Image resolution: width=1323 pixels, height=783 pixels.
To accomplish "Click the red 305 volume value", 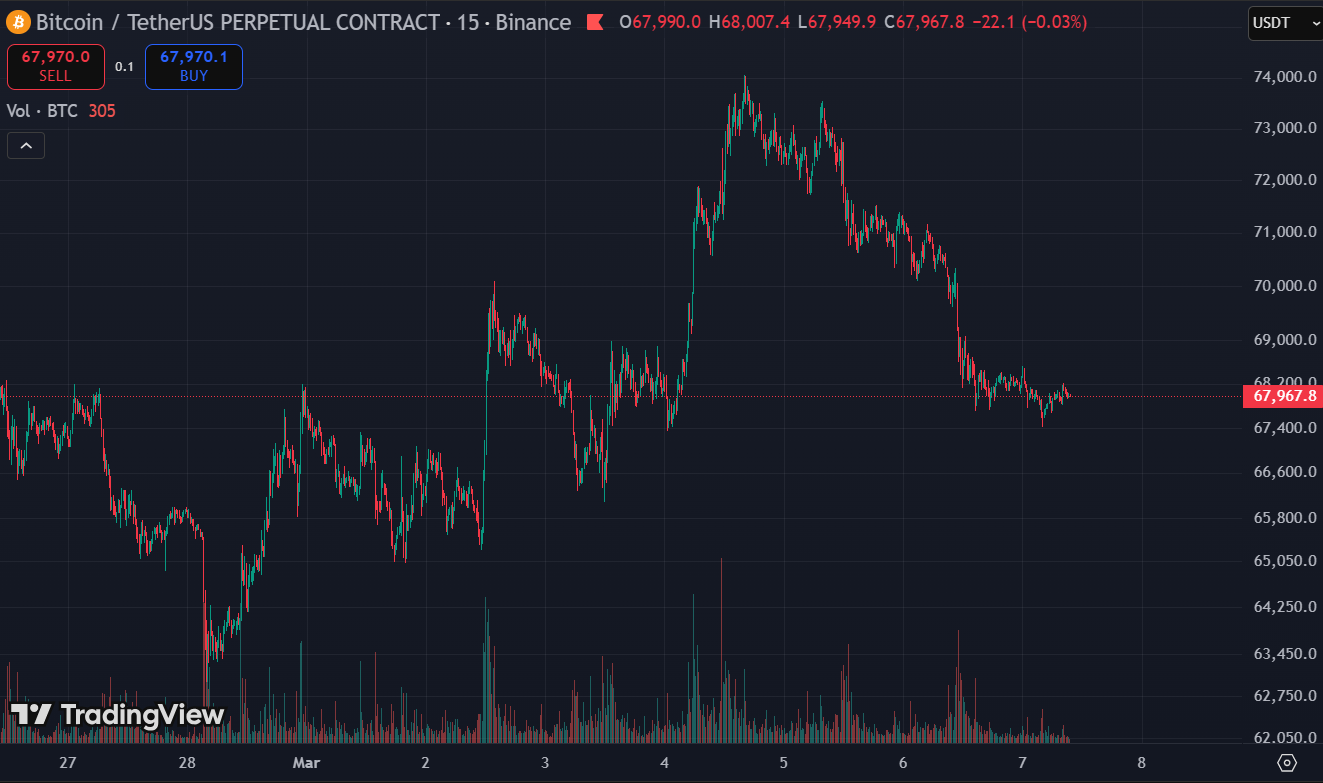I will tap(102, 111).
